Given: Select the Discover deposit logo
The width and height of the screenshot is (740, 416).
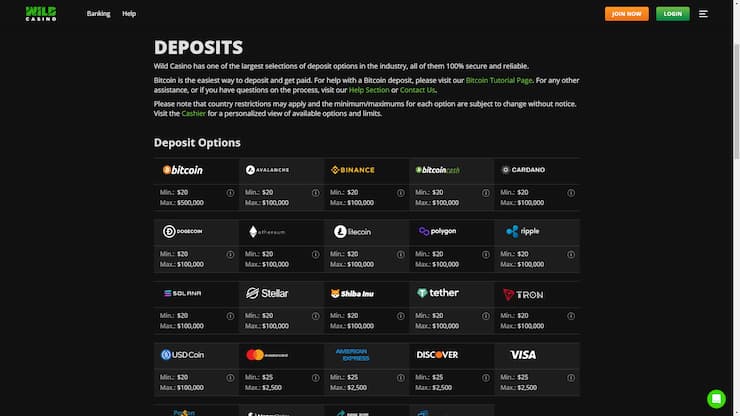Looking at the screenshot, I should (437, 355).
